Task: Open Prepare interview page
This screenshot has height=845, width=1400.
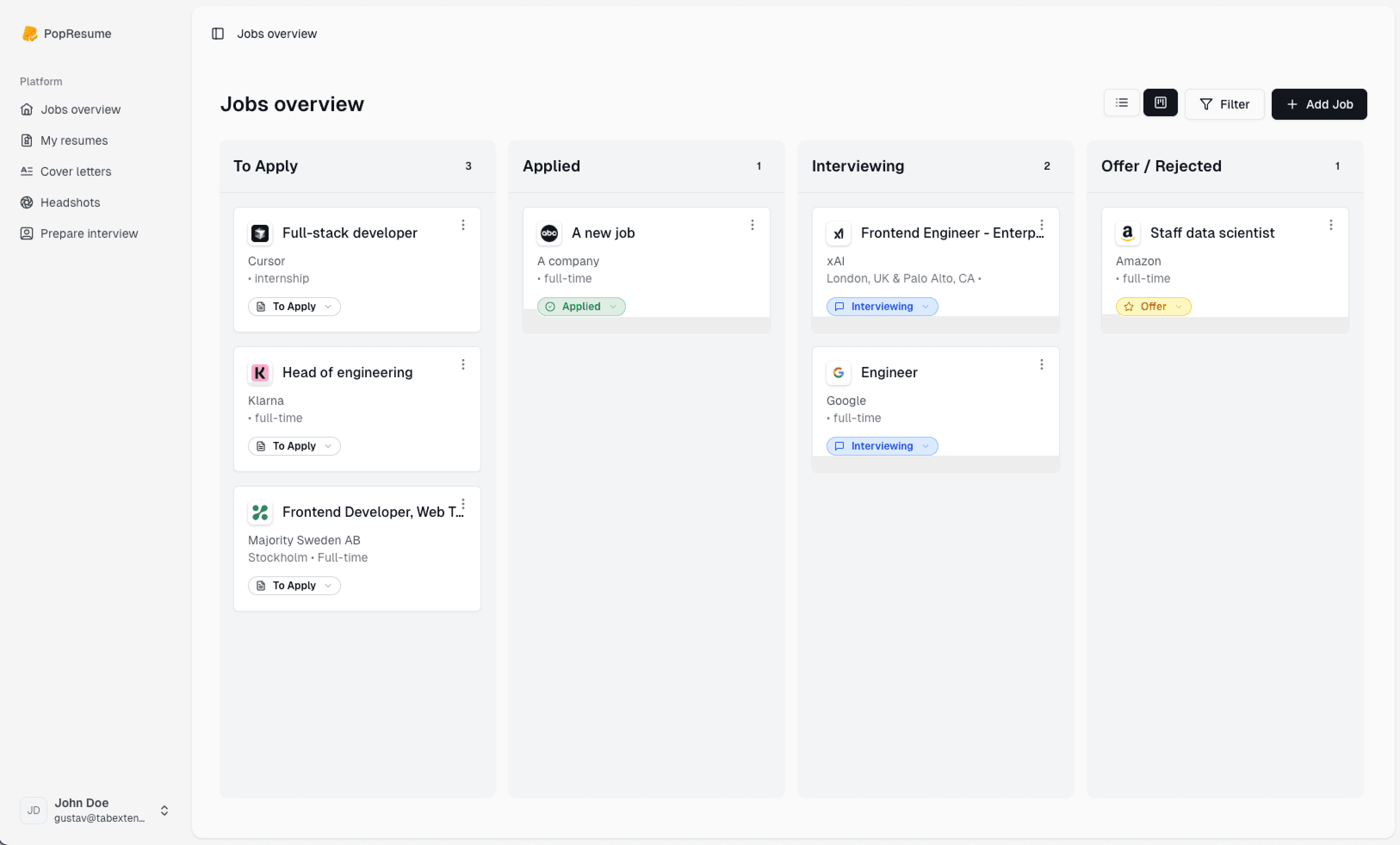Action: click(89, 233)
